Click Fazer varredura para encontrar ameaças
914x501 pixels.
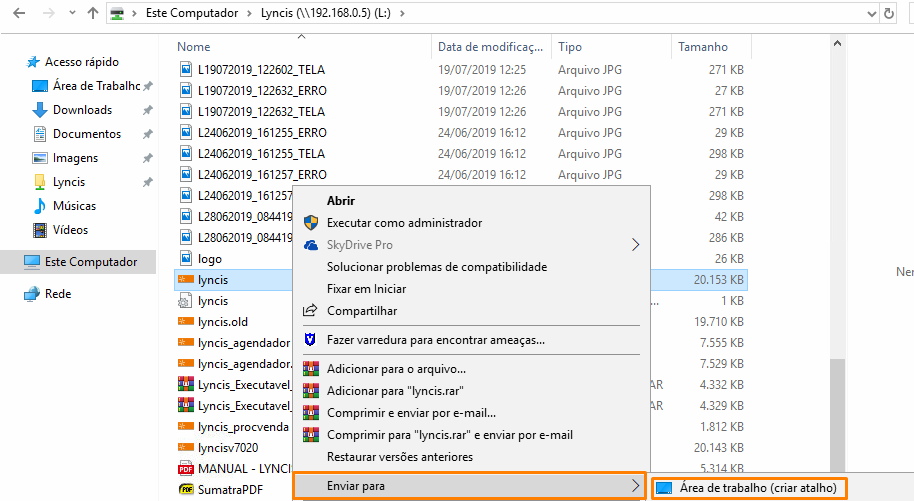pyautogui.click(x=435, y=340)
